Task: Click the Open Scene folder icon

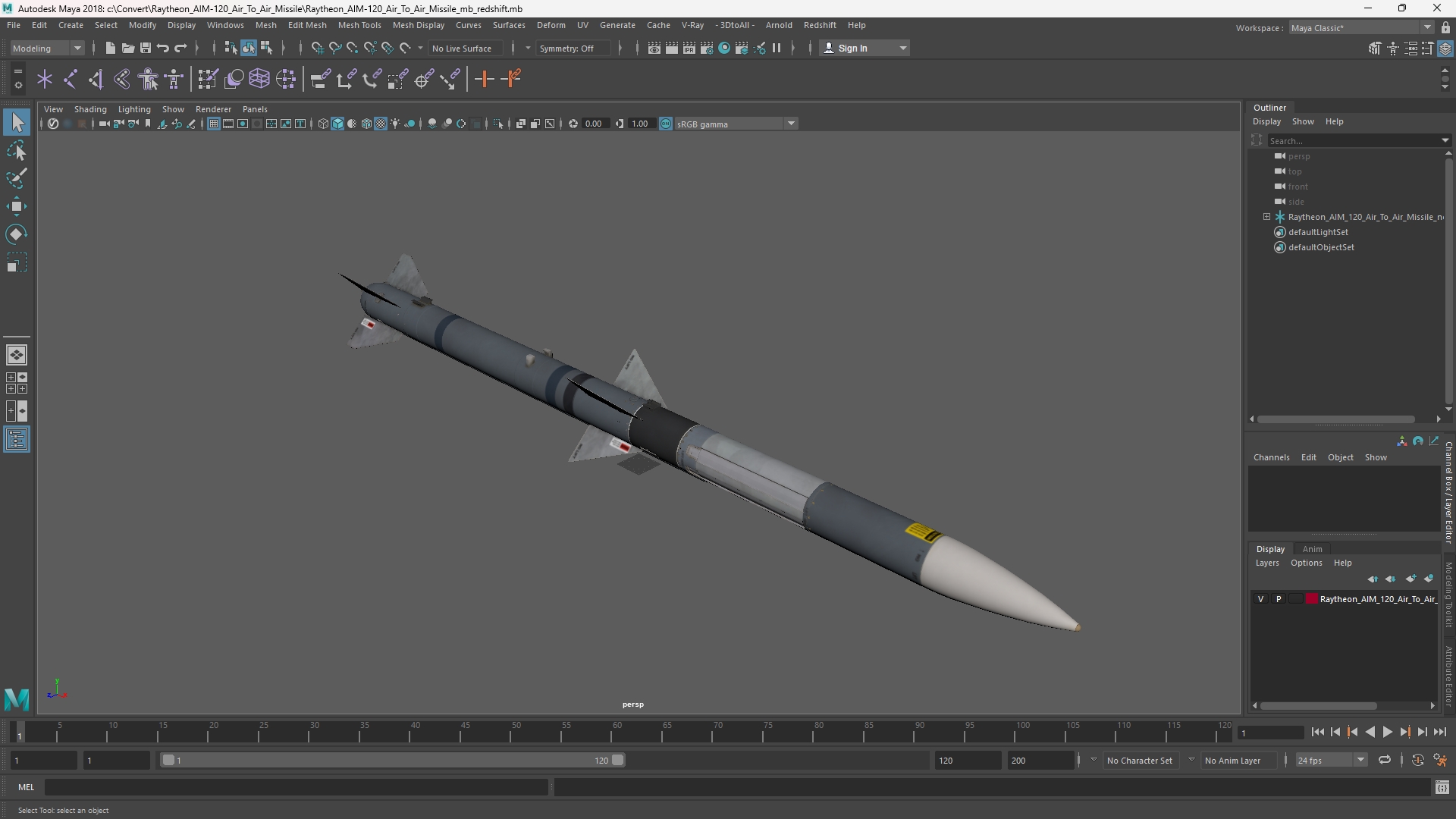Action: [x=128, y=48]
